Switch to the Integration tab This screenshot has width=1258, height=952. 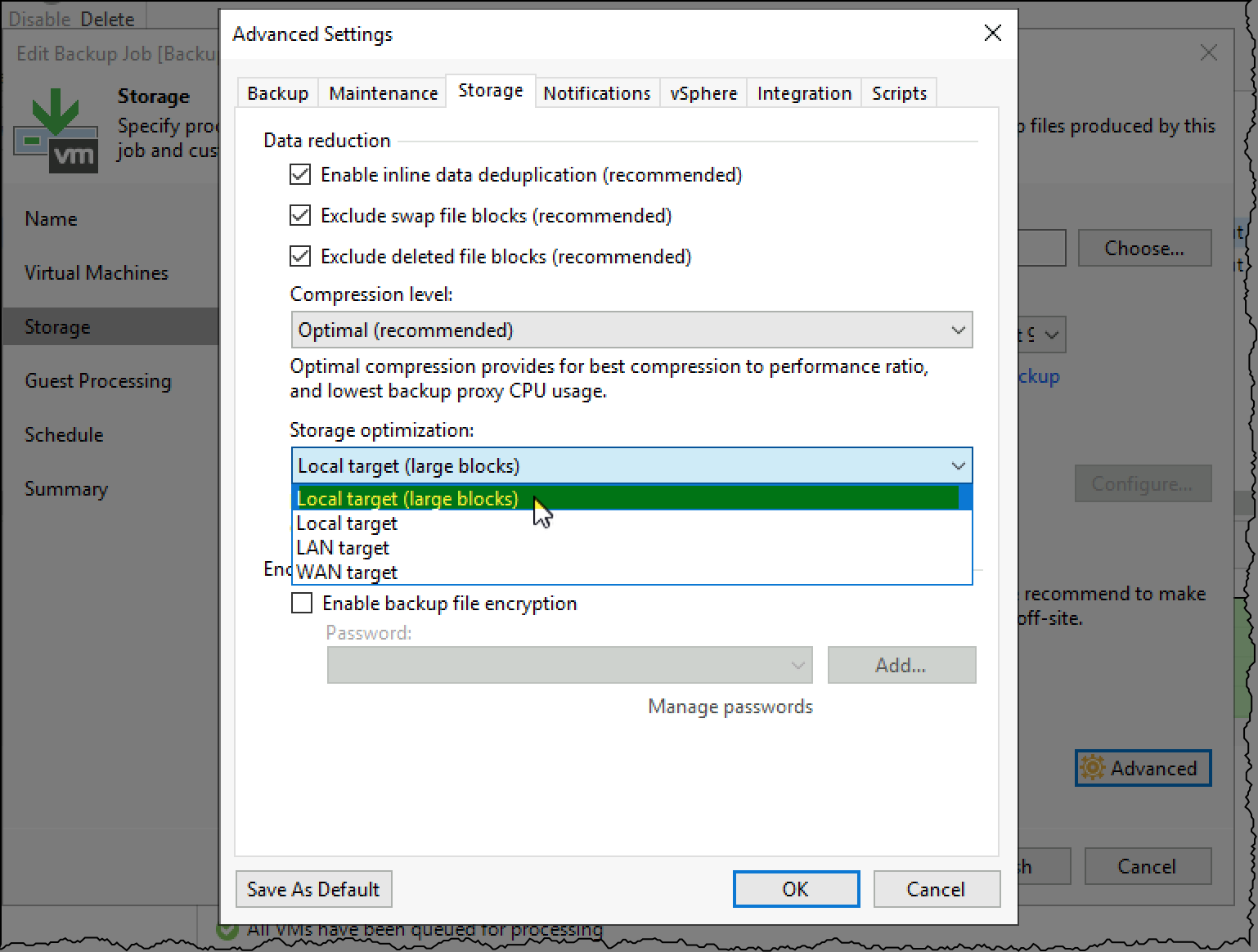tap(804, 93)
